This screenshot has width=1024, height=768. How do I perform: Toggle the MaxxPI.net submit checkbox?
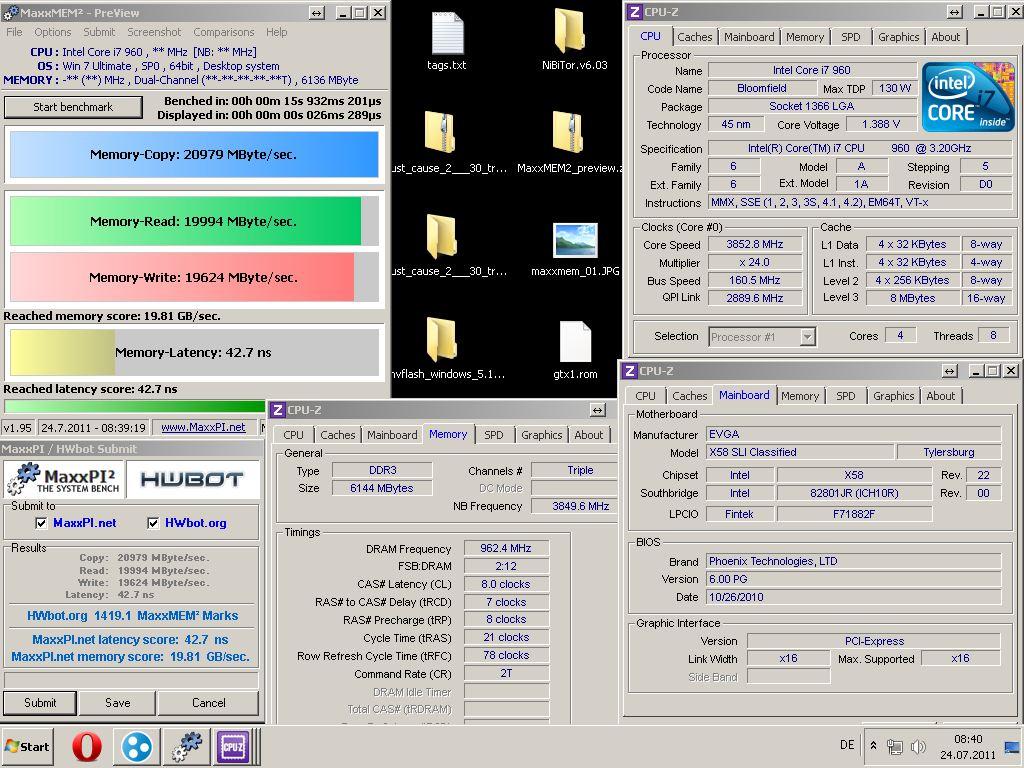(x=41, y=522)
